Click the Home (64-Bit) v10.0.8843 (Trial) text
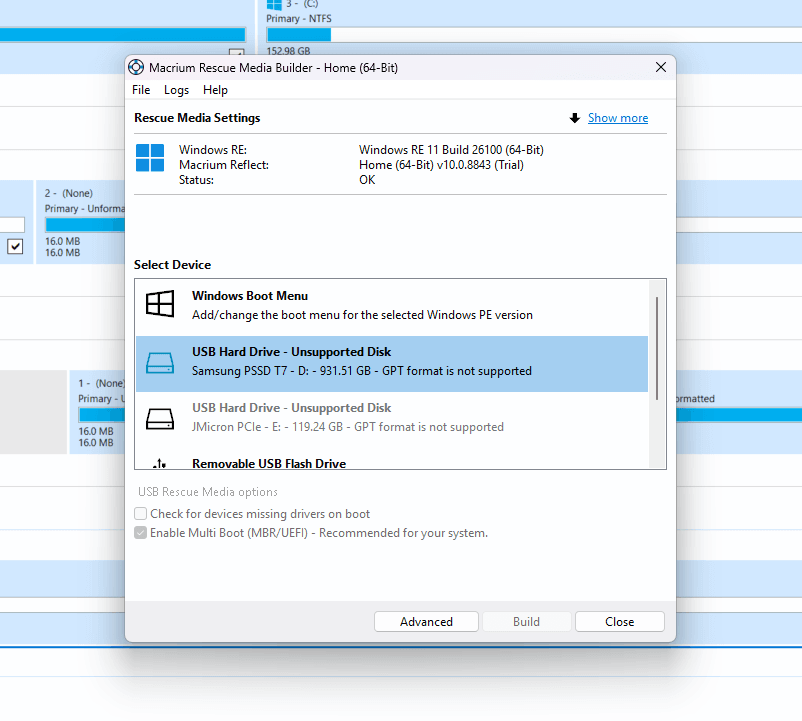The height and width of the screenshot is (721, 802). click(x=441, y=165)
